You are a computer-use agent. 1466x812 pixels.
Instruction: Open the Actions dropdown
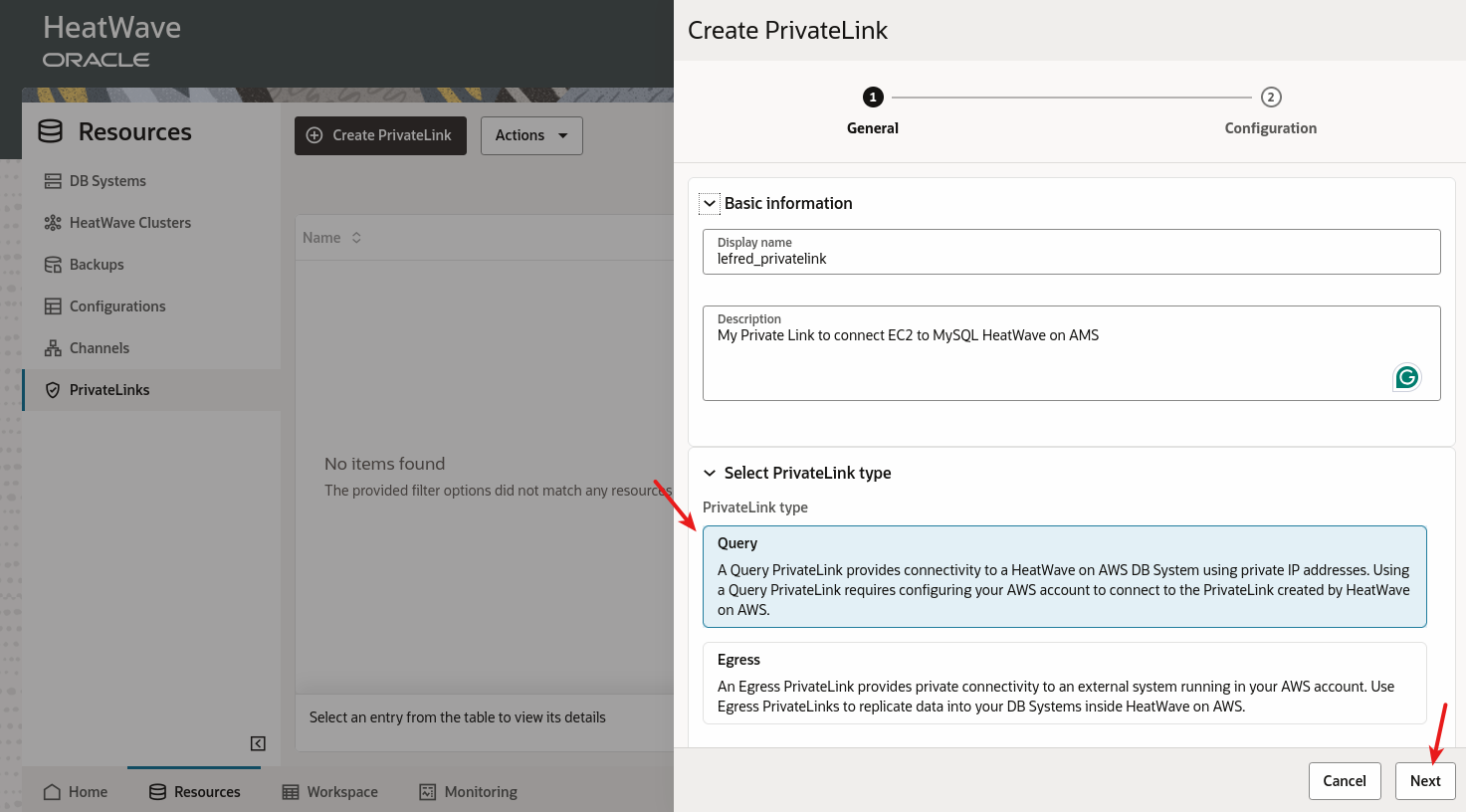(x=531, y=135)
